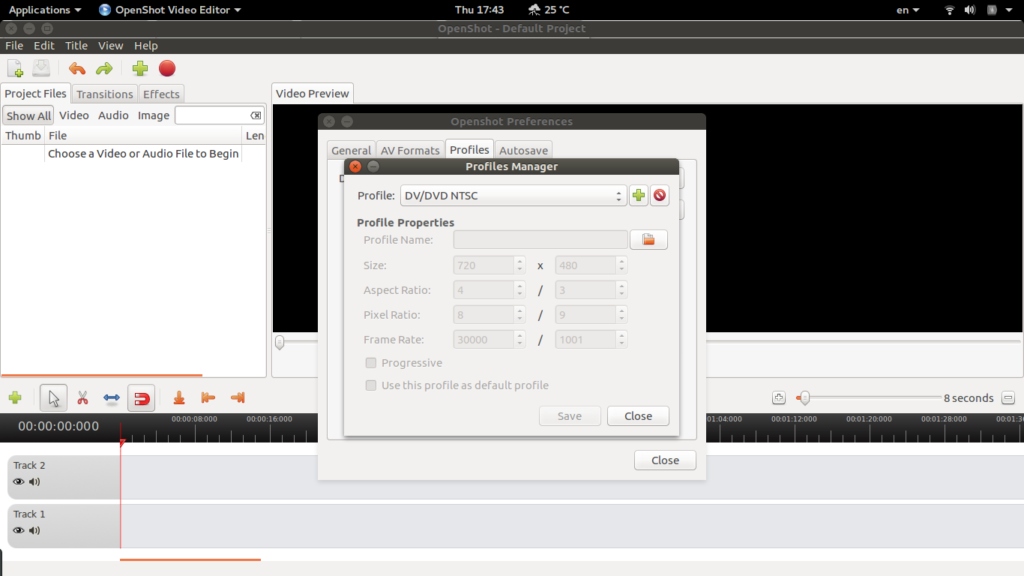
Task: Toggle the snapping magnet tool
Action: 141,398
